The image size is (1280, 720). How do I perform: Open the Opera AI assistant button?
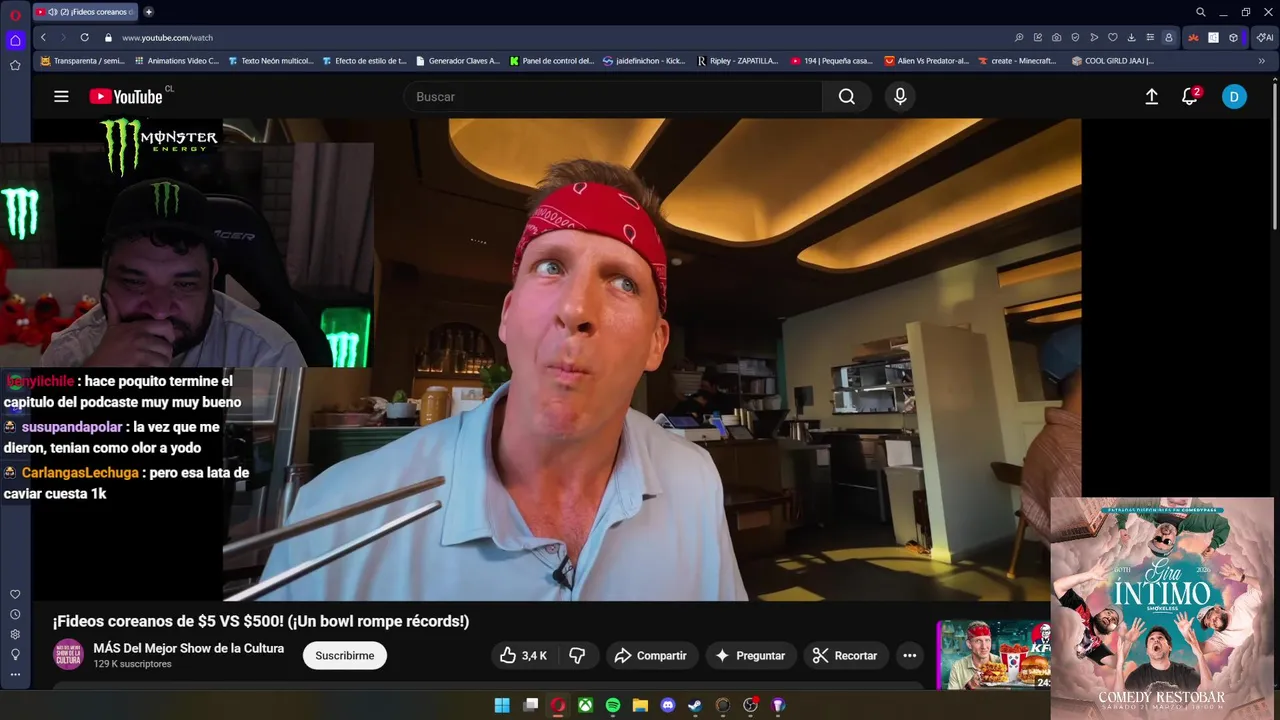pos(1265,37)
